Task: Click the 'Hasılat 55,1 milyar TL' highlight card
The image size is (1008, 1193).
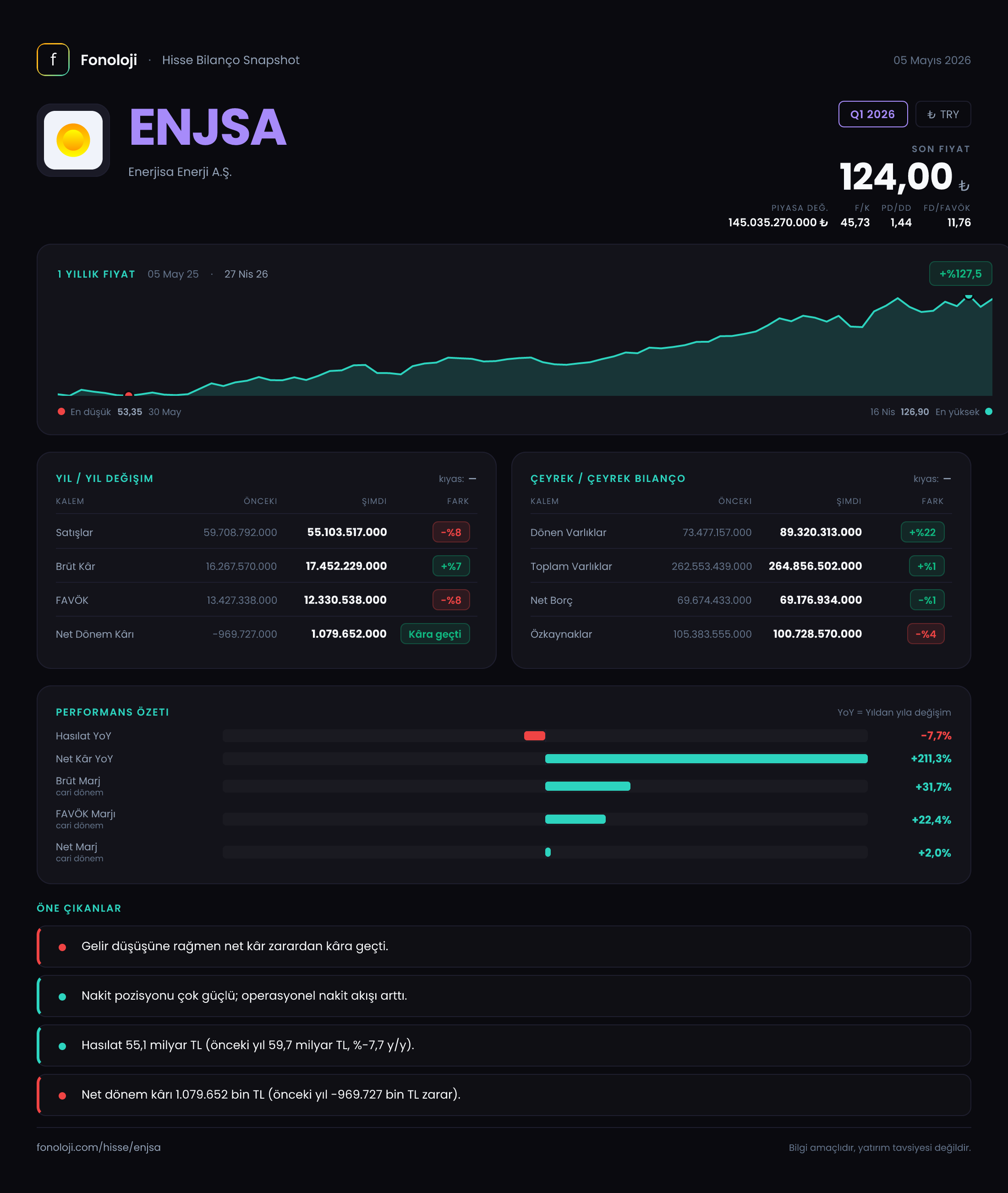Action: click(504, 1045)
